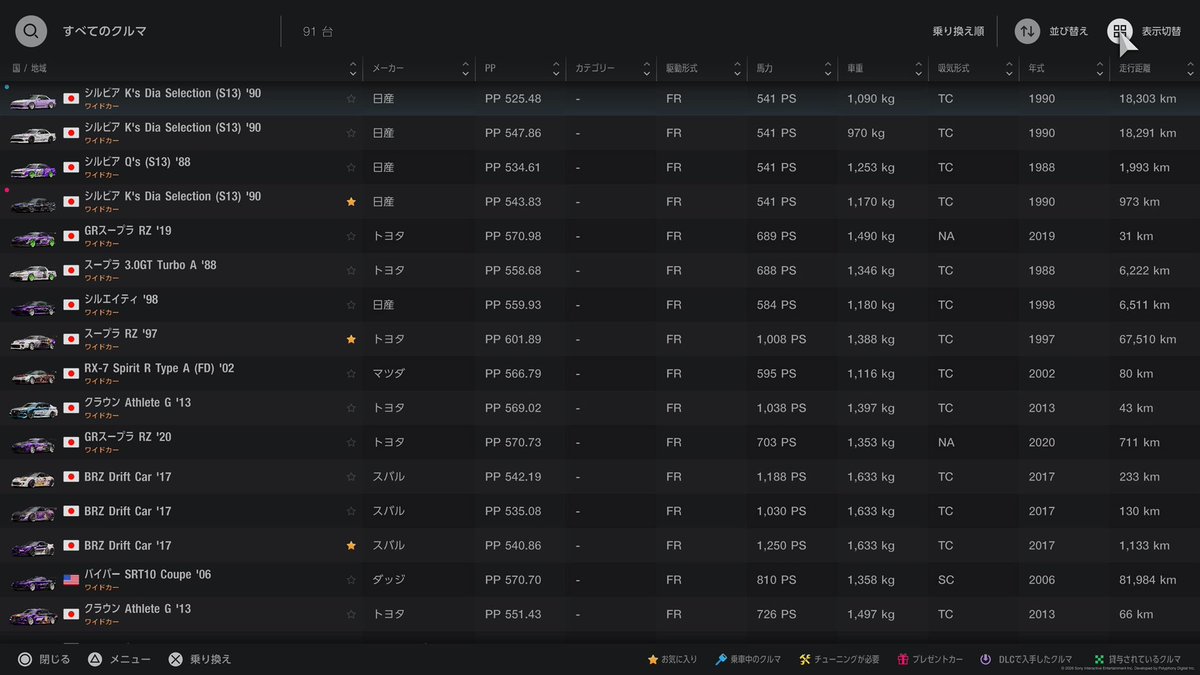Unfavorite the シルビア K's with PP 543.83

pyautogui.click(x=351, y=202)
